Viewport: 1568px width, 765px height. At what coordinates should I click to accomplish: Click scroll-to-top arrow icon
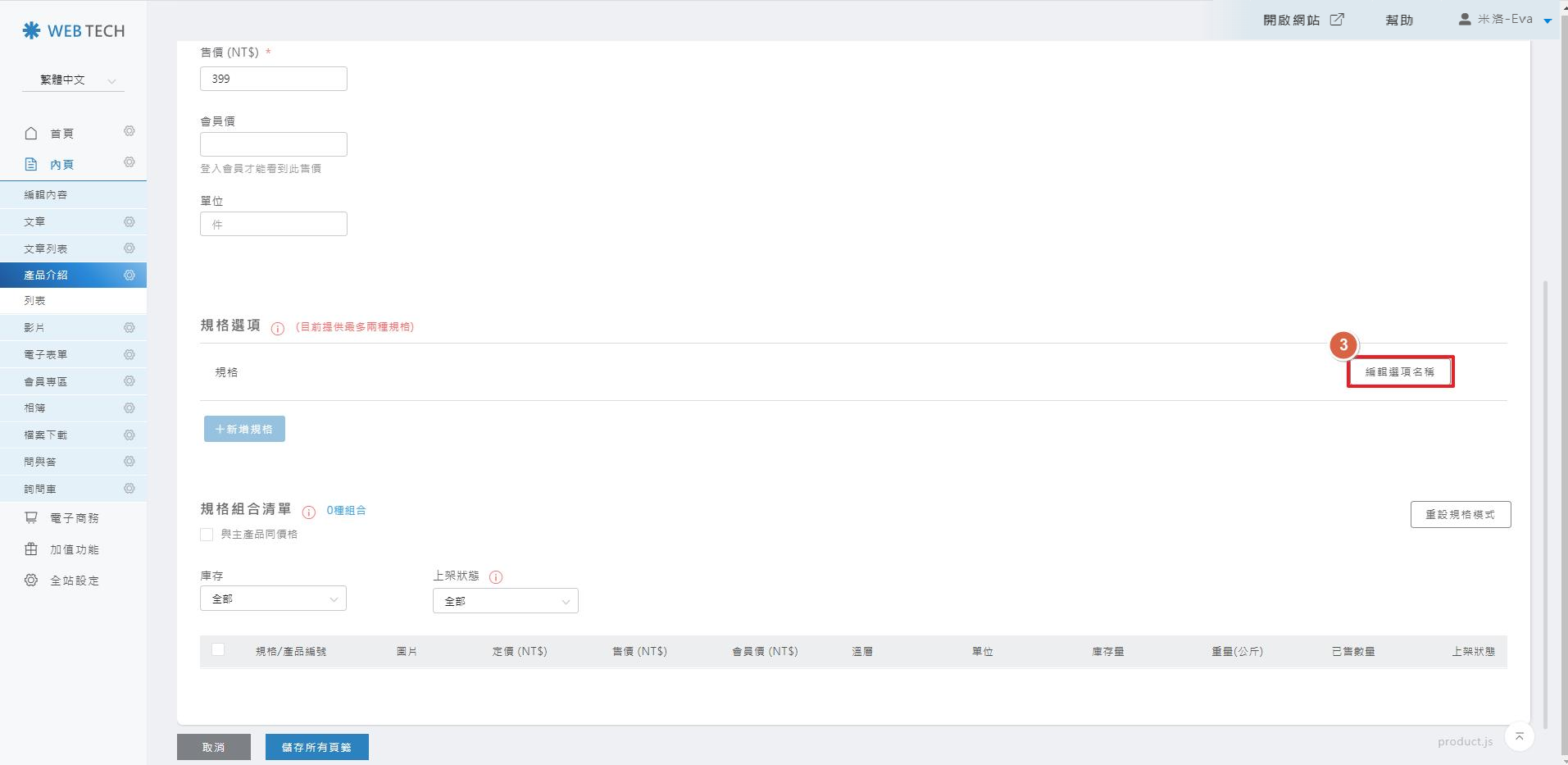[x=1519, y=736]
